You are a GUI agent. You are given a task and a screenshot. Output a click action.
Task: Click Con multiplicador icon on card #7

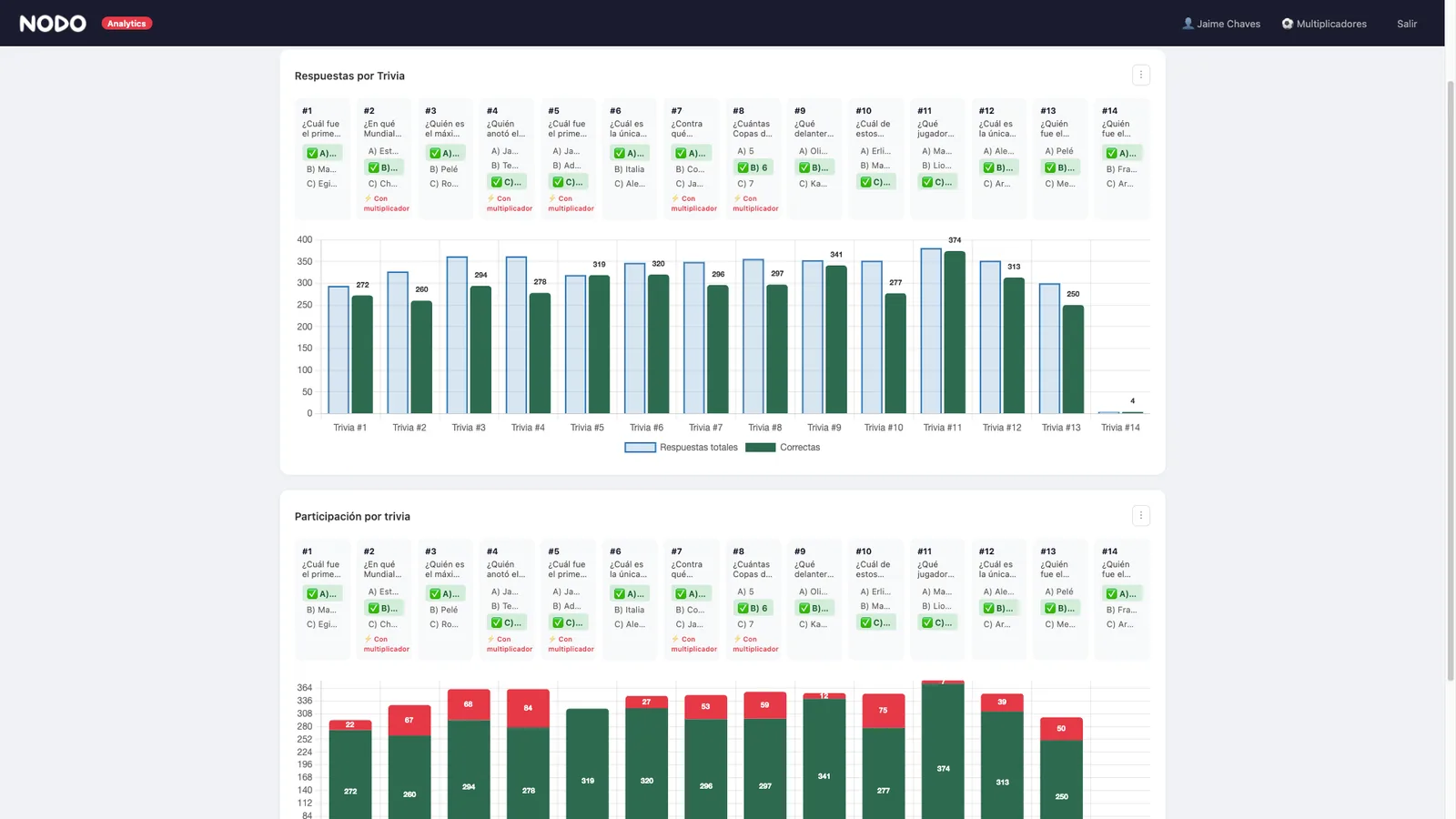click(675, 198)
